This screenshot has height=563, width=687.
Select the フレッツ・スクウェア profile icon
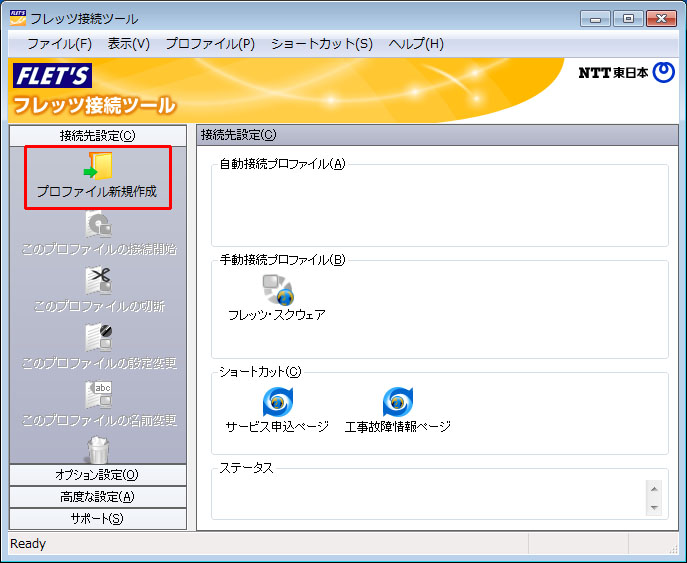[x=277, y=290]
